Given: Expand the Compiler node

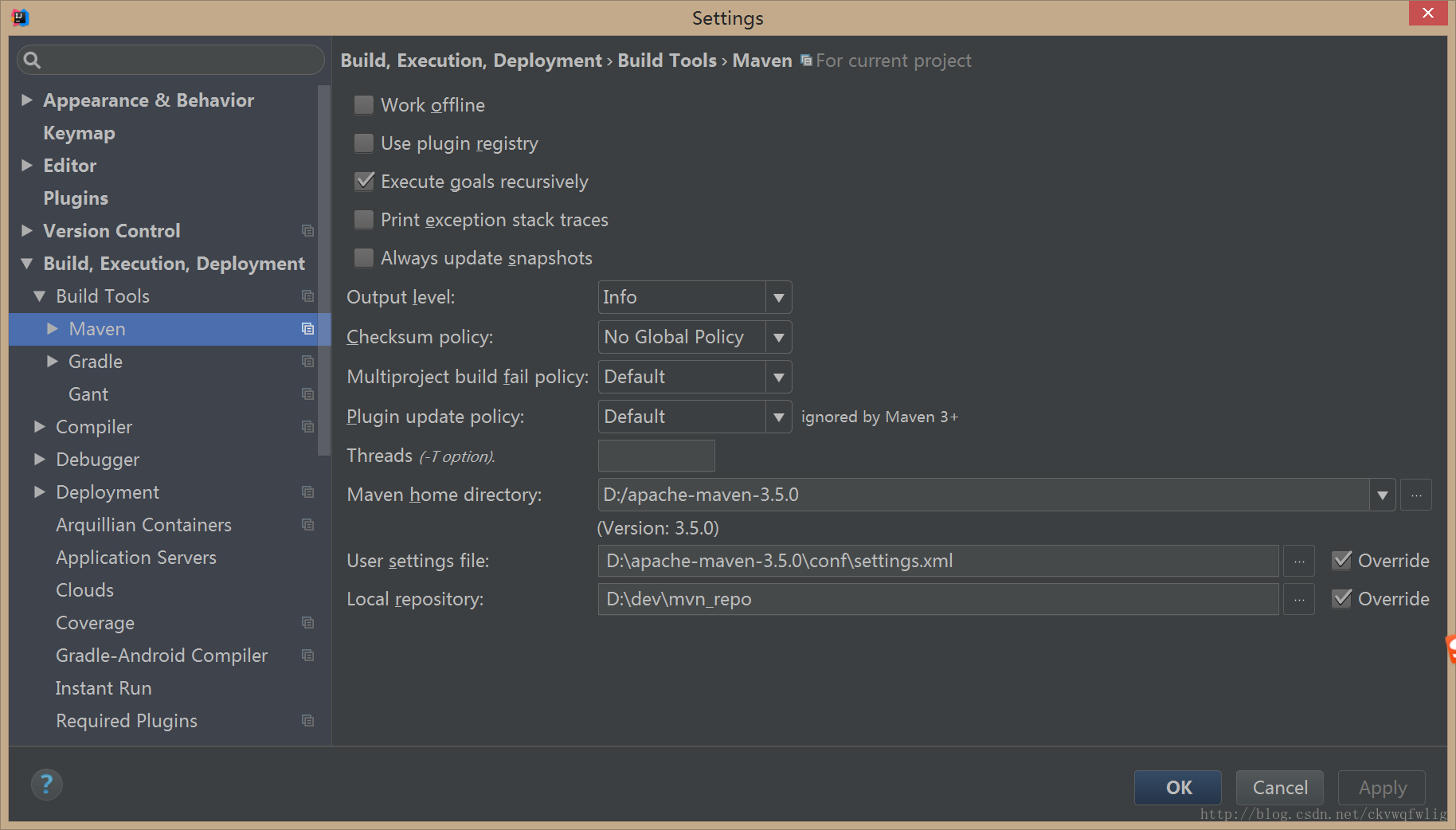Looking at the screenshot, I should click(40, 427).
